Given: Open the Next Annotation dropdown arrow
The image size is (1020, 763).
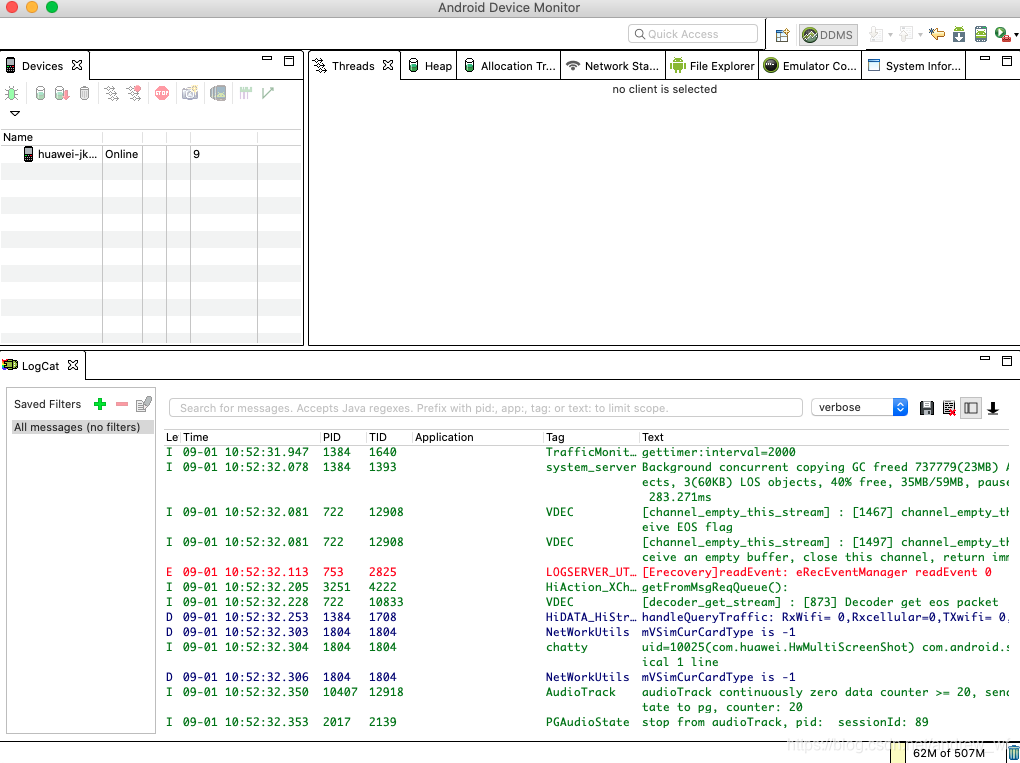Looking at the screenshot, I should coord(891,34).
